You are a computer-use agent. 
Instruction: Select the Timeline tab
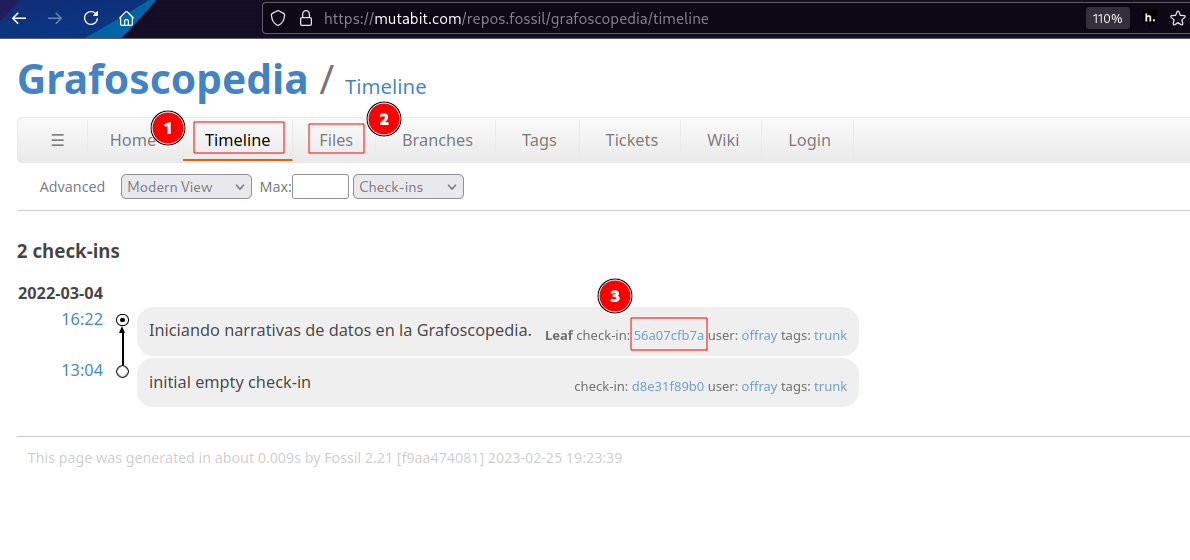point(238,140)
